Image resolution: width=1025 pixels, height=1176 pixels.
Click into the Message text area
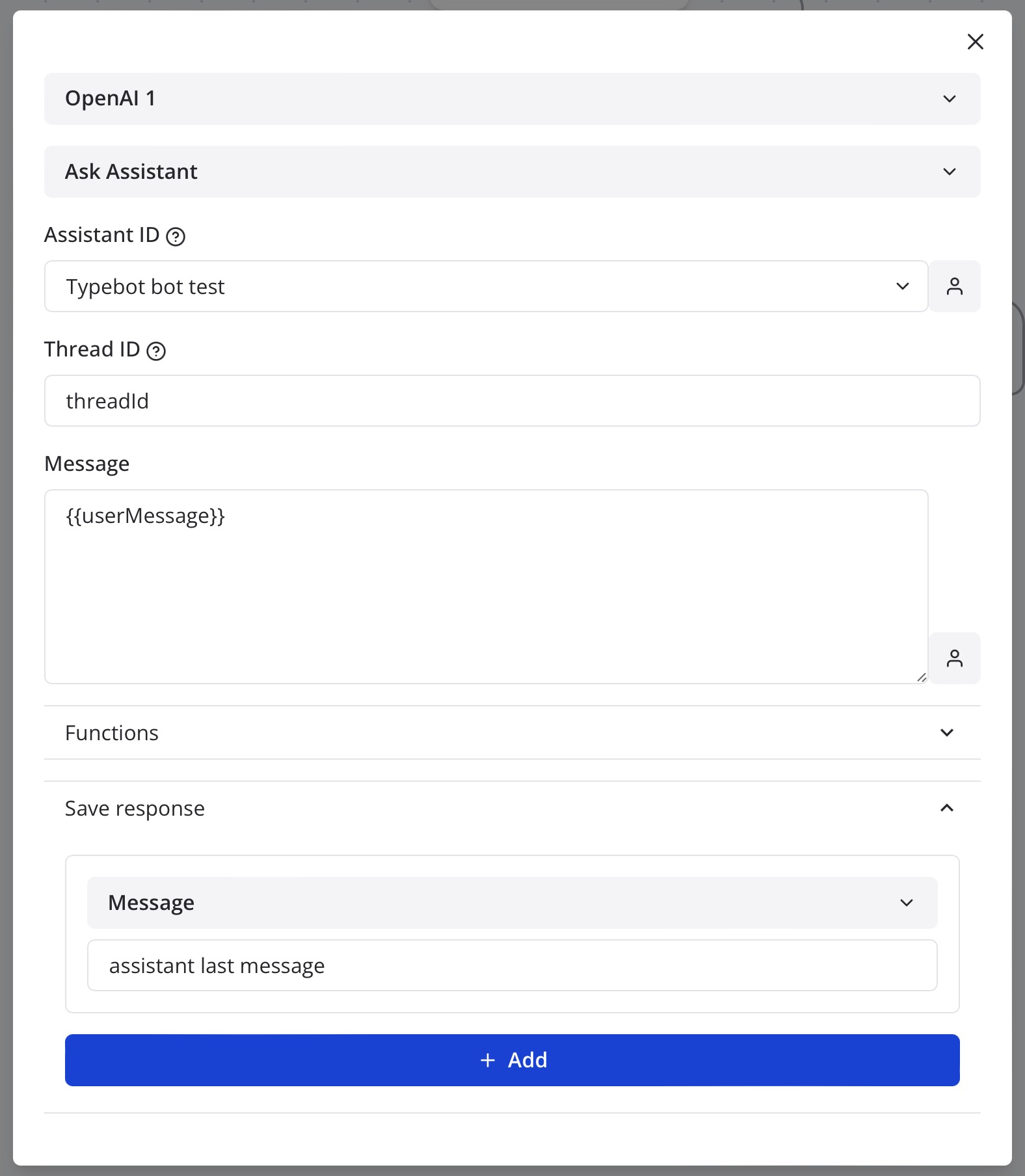pyautogui.click(x=486, y=587)
